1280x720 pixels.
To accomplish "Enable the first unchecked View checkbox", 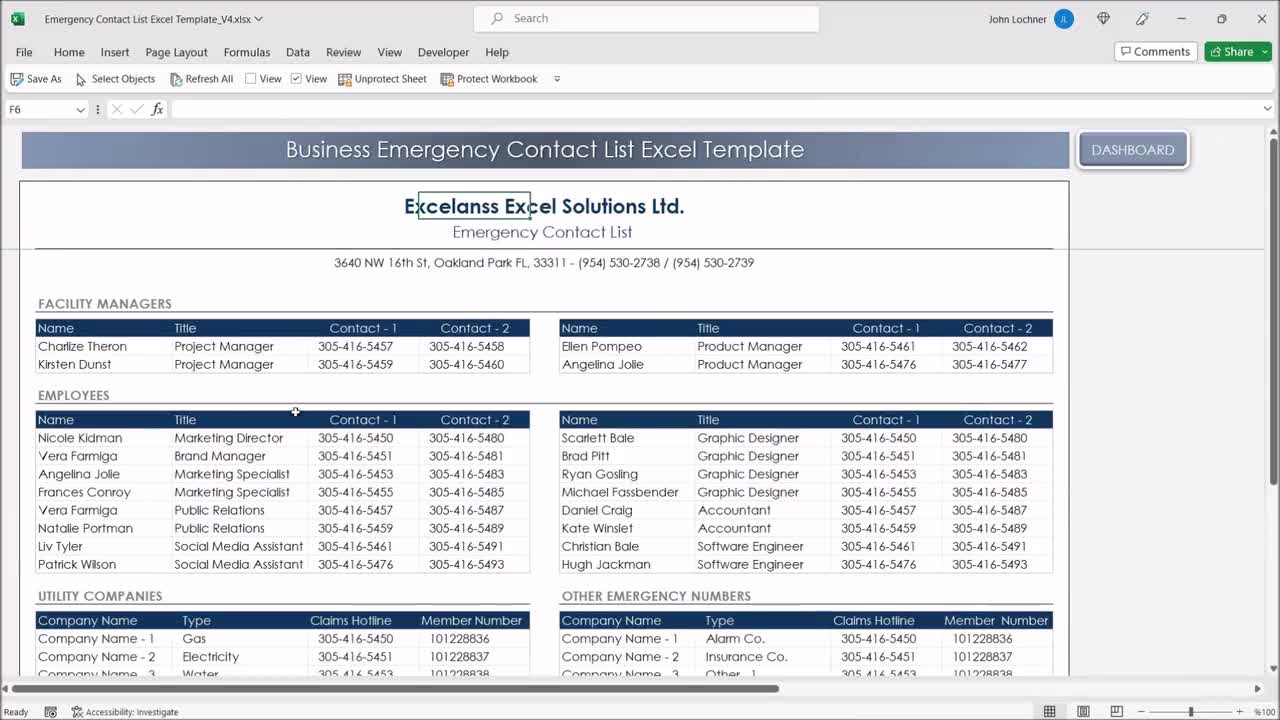I will 250,79.
